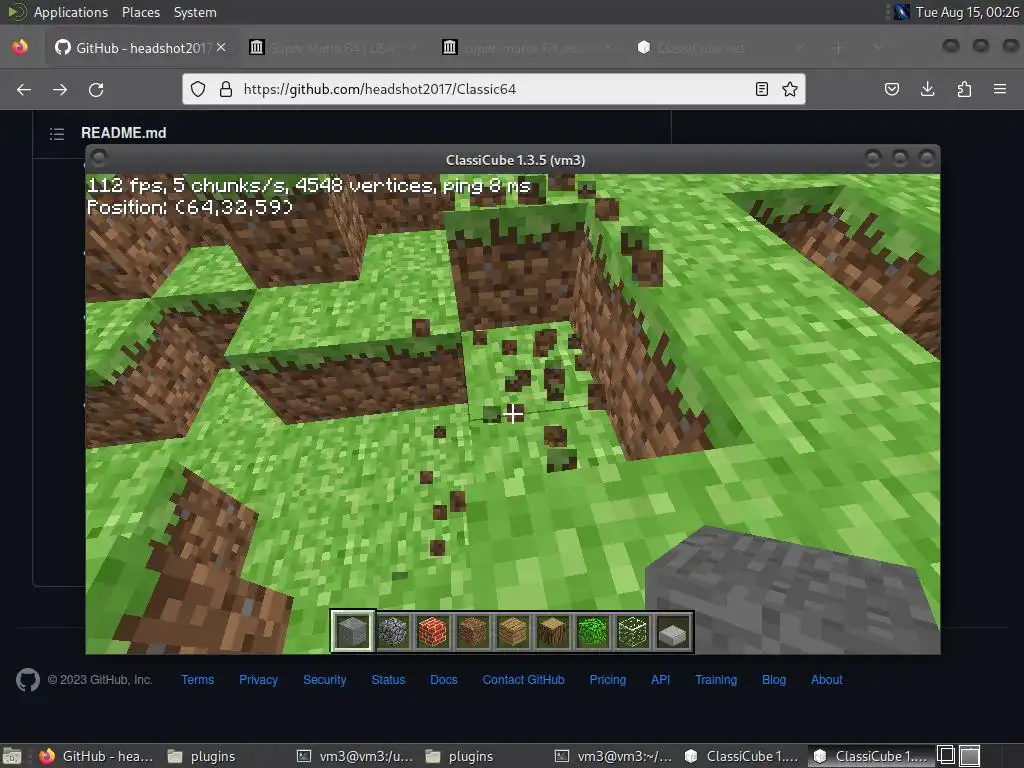Open the System menu in top panel

(195, 12)
